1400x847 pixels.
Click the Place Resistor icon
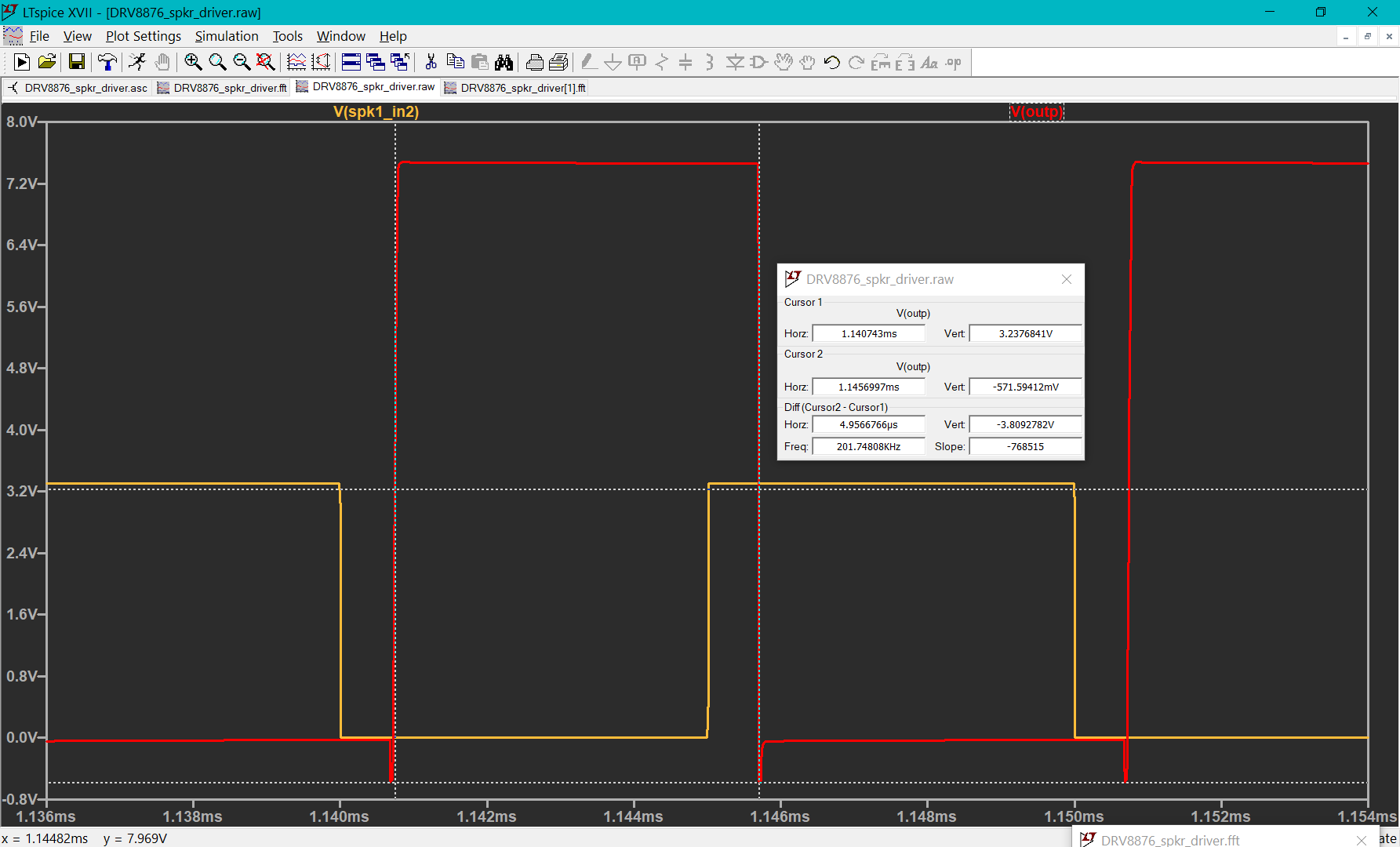click(x=661, y=62)
